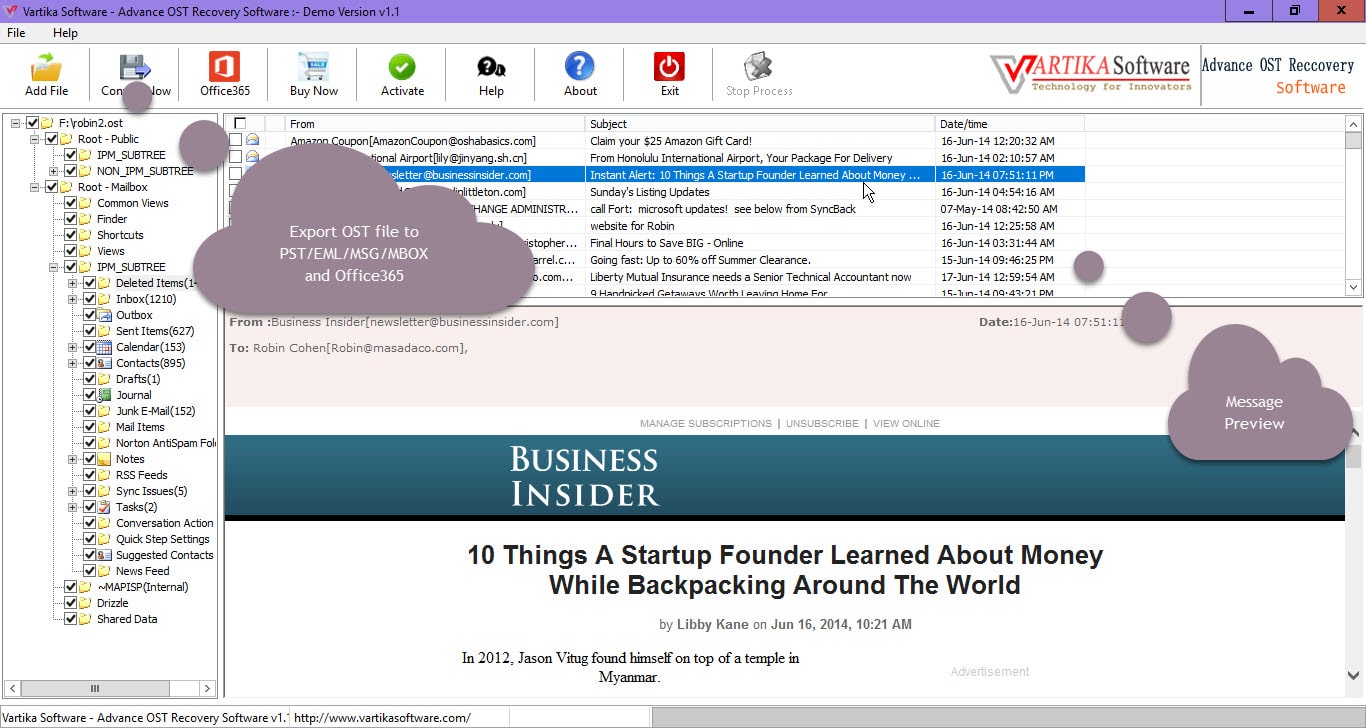
Task: Select the Inbox(1210) folder icon
Action: point(105,299)
